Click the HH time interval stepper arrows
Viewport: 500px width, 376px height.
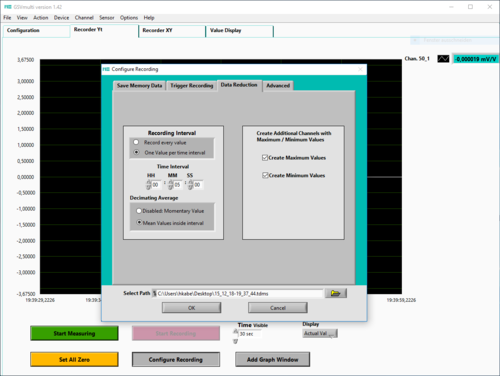coord(149,185)
